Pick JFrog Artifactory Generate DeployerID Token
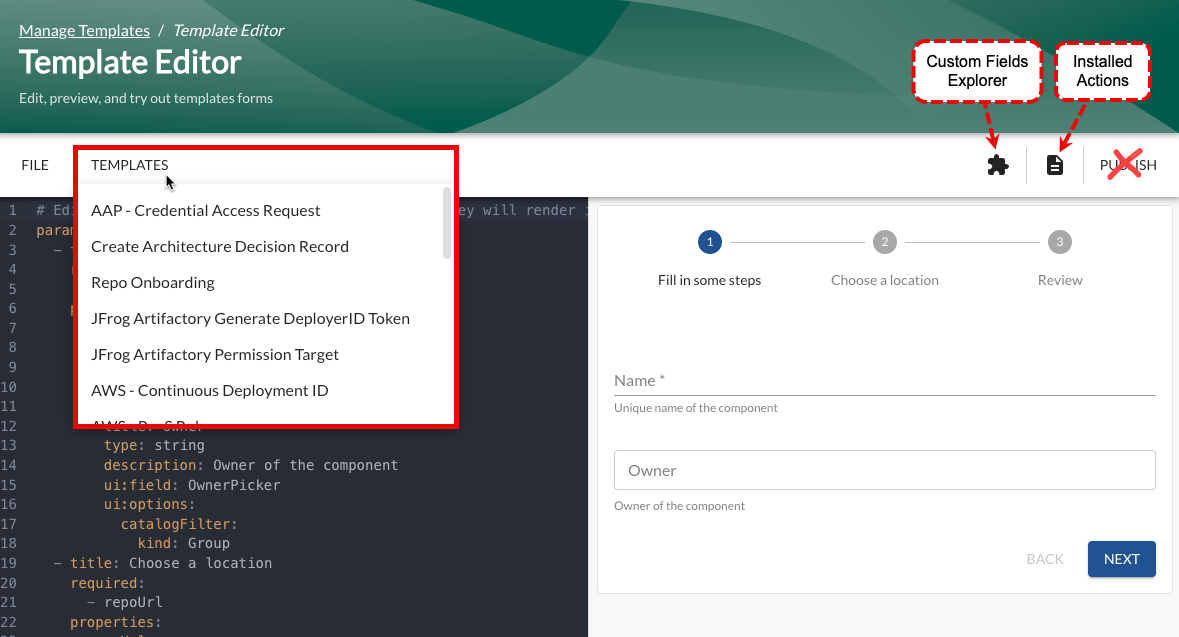Screen dimensions: 1179x637 [250, 318]
